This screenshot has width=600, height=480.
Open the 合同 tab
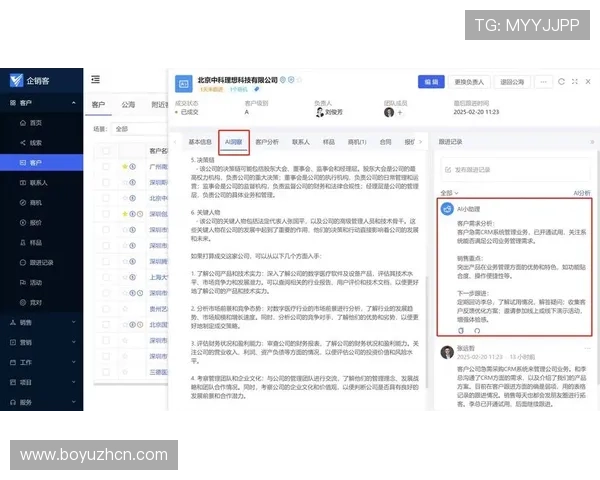point(385,142)
